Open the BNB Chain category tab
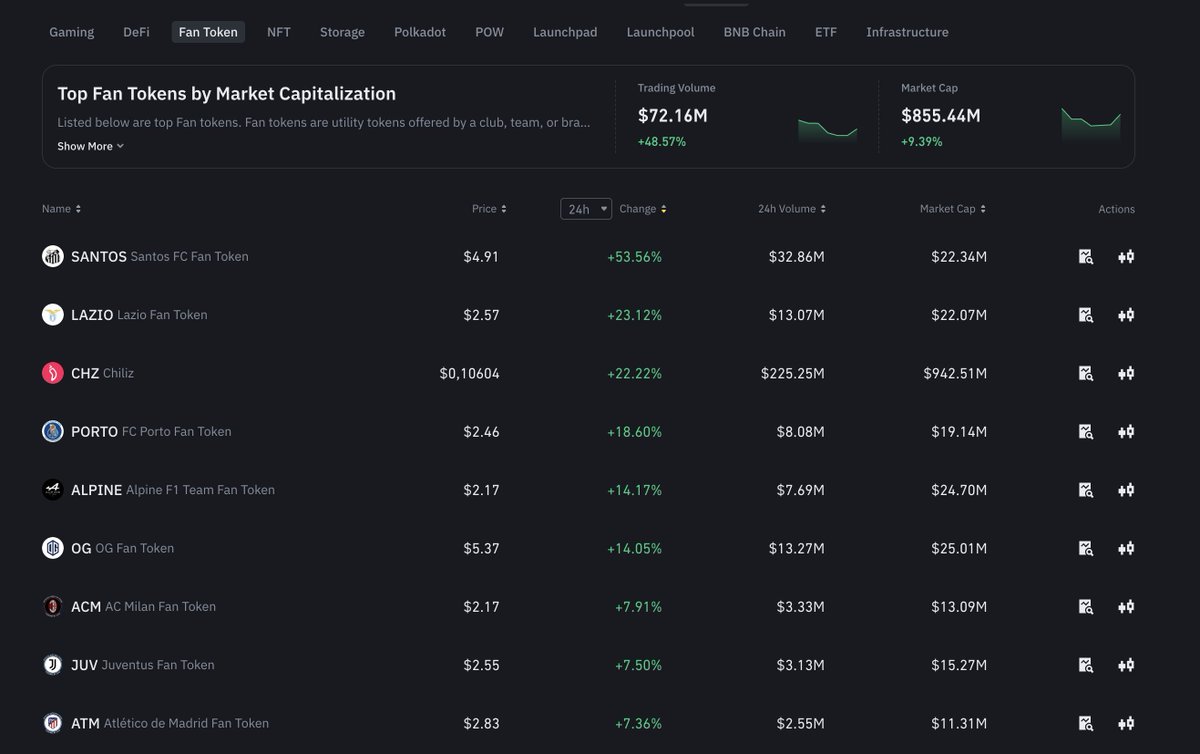This screenshot has width=1200, height=754. [754, 32]
